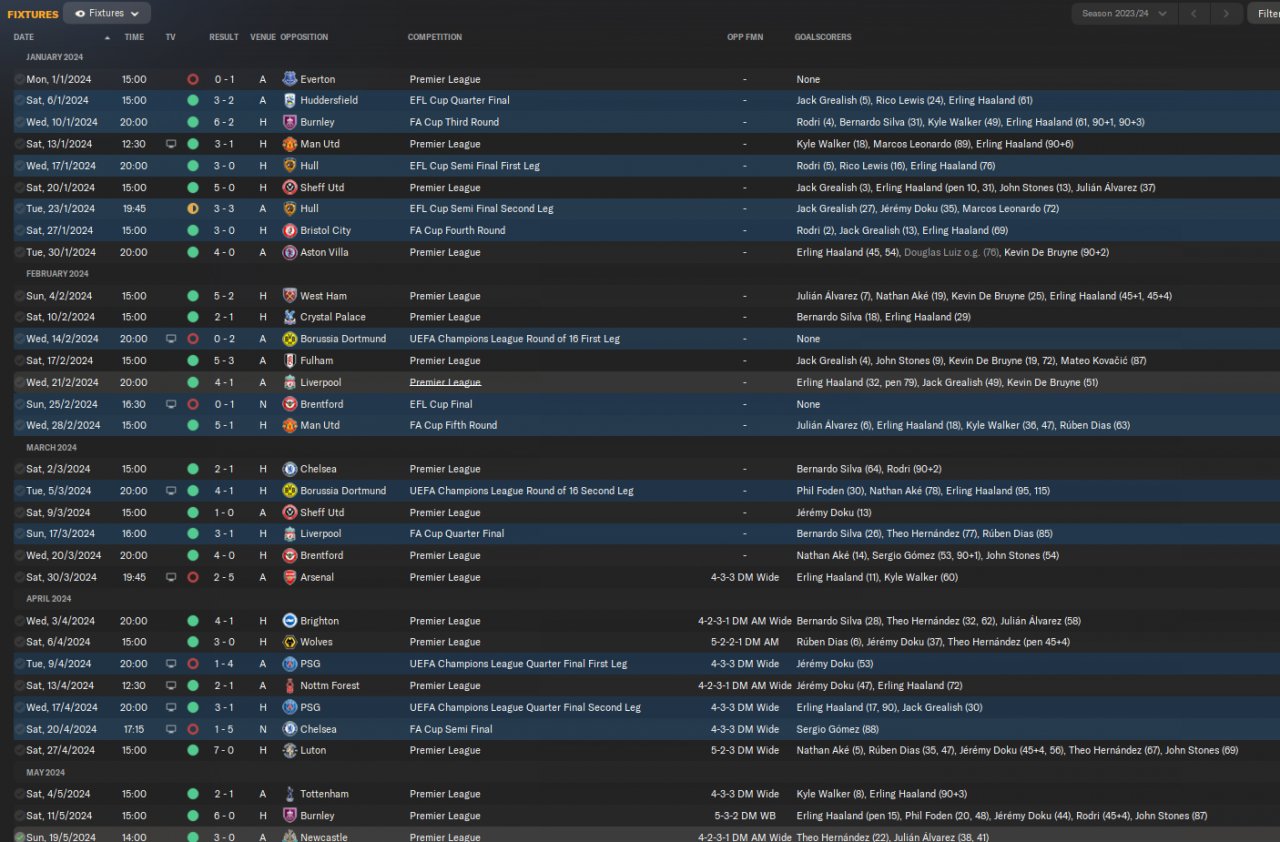Image resolution: width=1280 pixels, height=842 pixels.
Task: Open the FA Cup Semi Final competition link
Action: coord(451,729)
